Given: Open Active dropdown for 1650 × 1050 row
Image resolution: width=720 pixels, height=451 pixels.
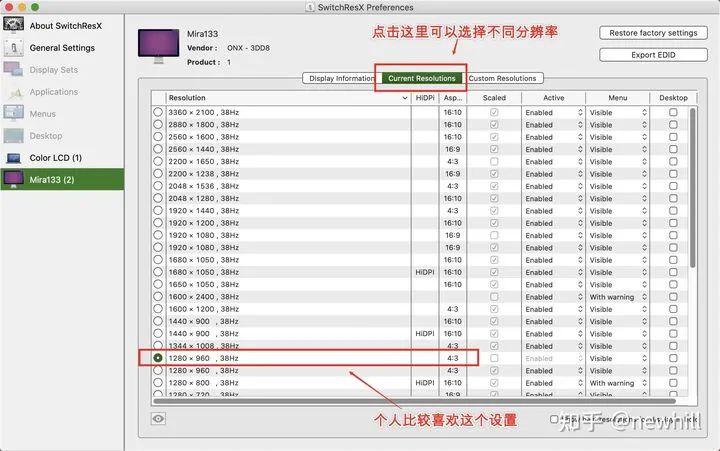Looking at the screenshot, I should point(554,284).
